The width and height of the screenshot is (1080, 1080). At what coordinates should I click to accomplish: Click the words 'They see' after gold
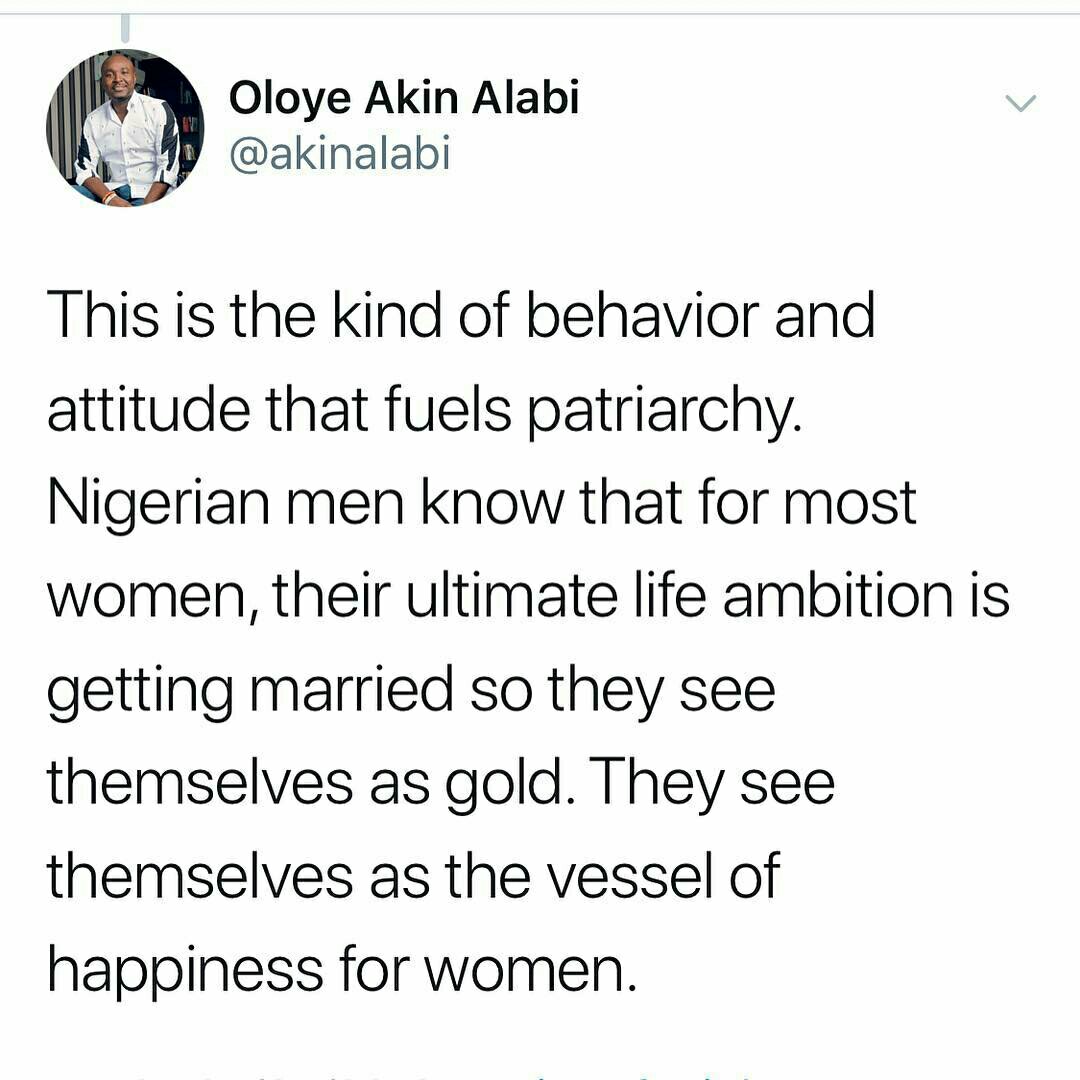712,785
